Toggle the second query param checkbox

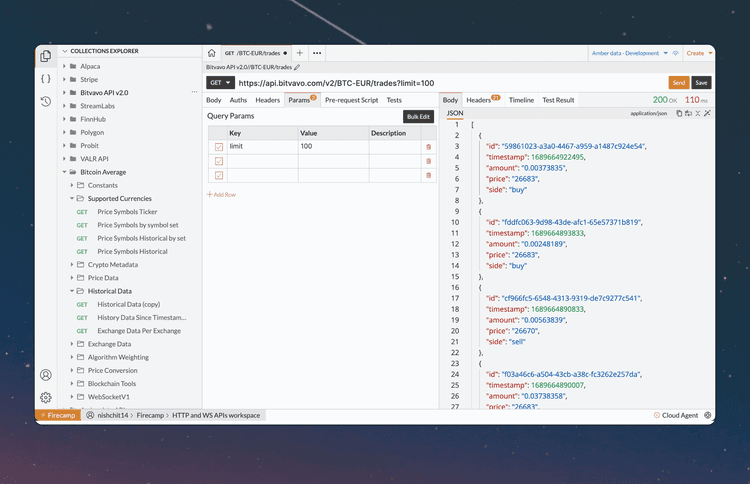[219, 161]
